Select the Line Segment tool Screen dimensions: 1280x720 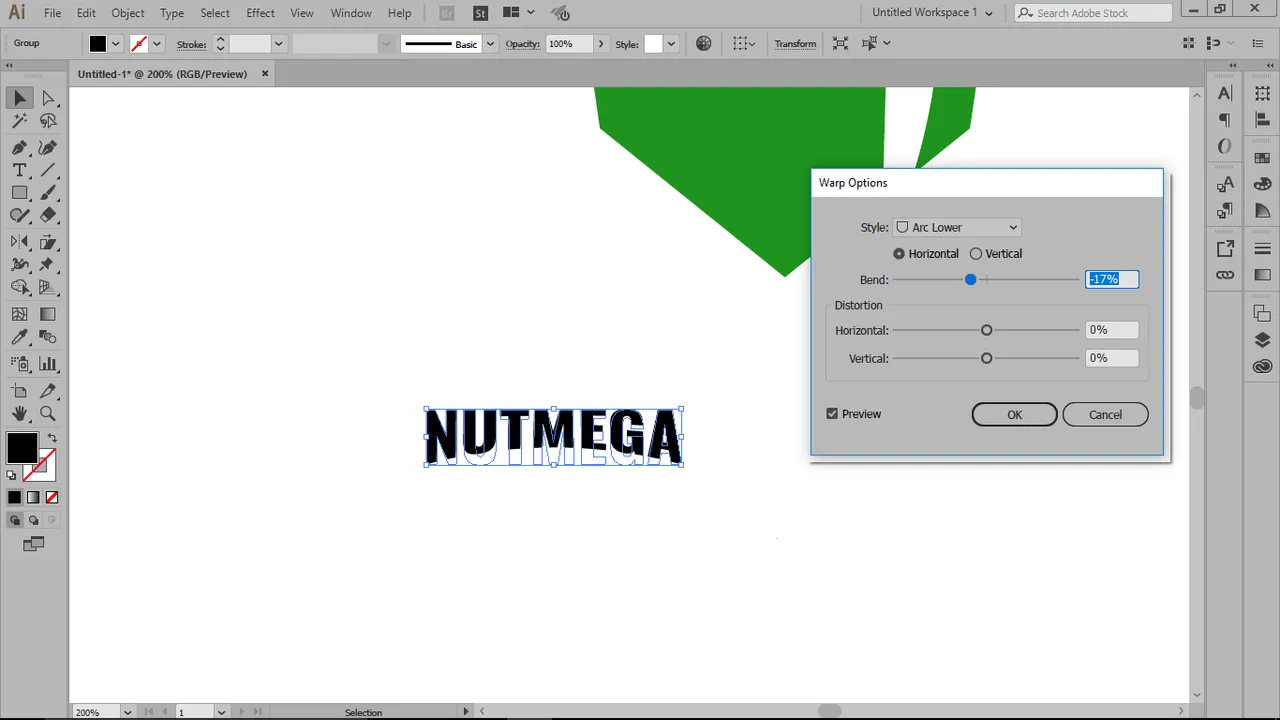pos(48,170)
